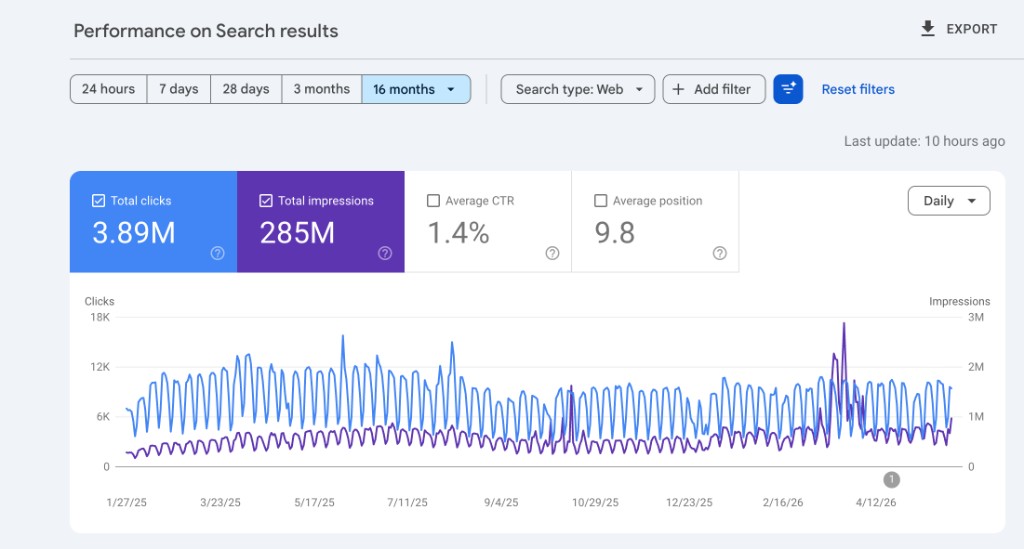The width and height of the screenshot is (1024, 549).
Task: Click the 1.4% average CTR value
Action: coord(458,233)
